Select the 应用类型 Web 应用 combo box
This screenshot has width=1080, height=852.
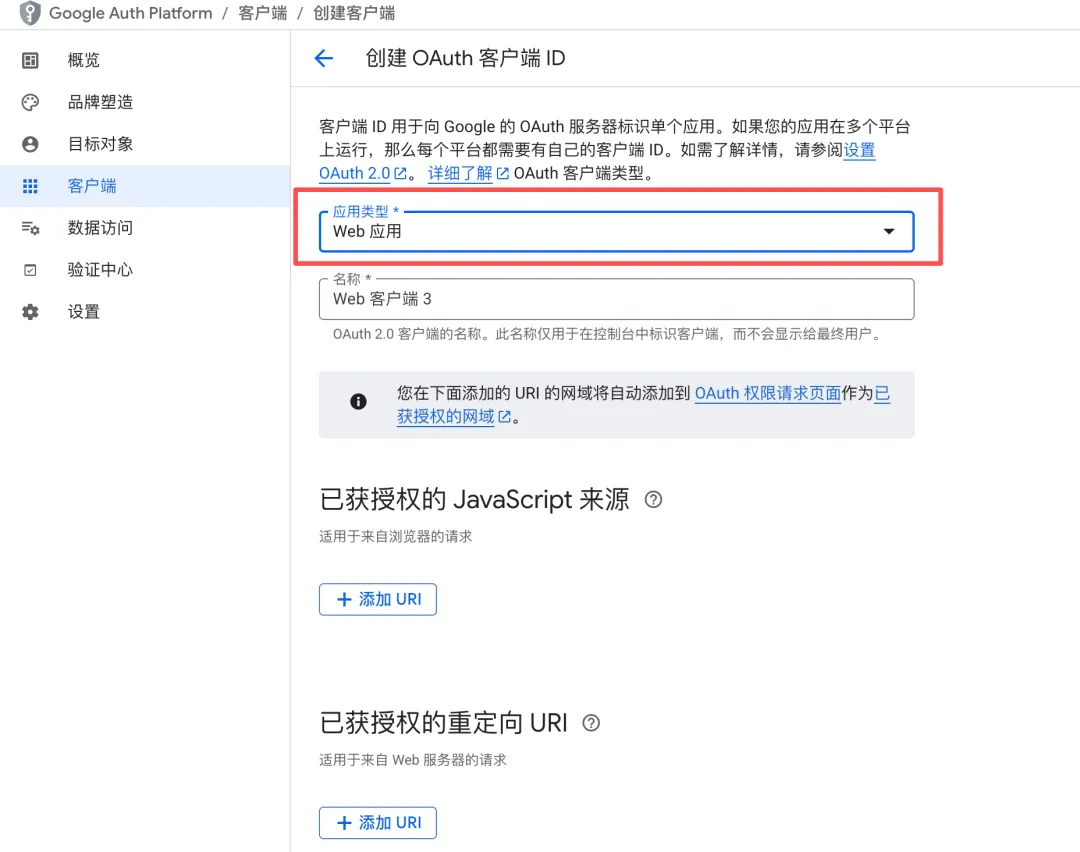point(616,231)
